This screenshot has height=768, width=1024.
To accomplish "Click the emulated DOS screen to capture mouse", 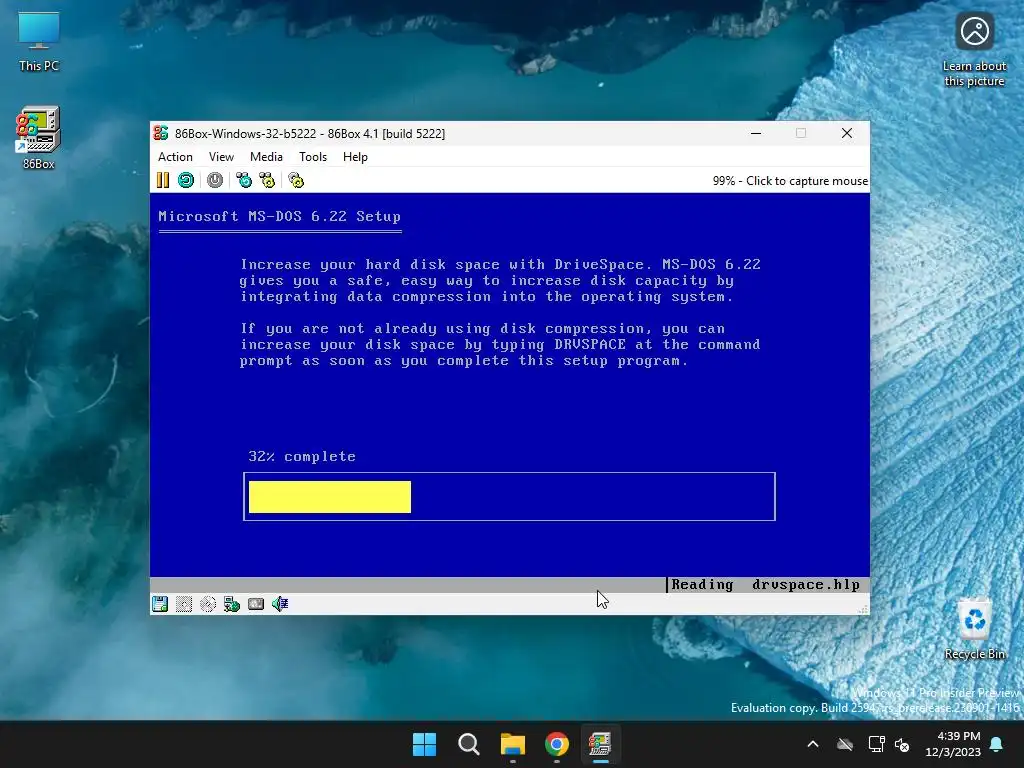I will pyautogui.click(x=509, y=392).
